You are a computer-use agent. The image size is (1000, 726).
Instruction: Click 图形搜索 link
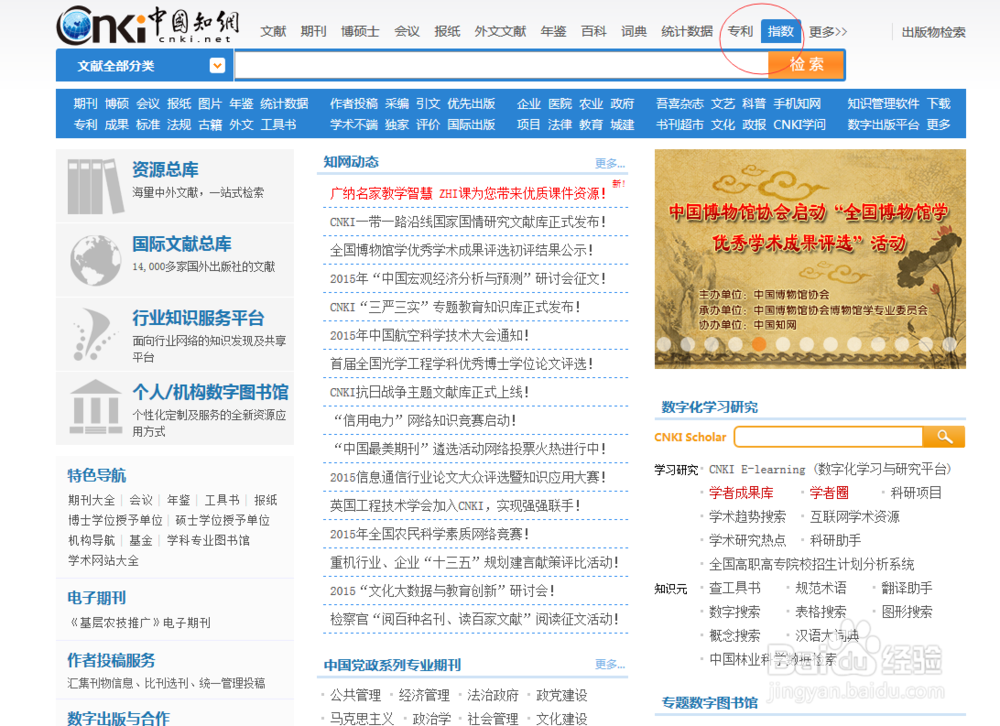point(907,611)
